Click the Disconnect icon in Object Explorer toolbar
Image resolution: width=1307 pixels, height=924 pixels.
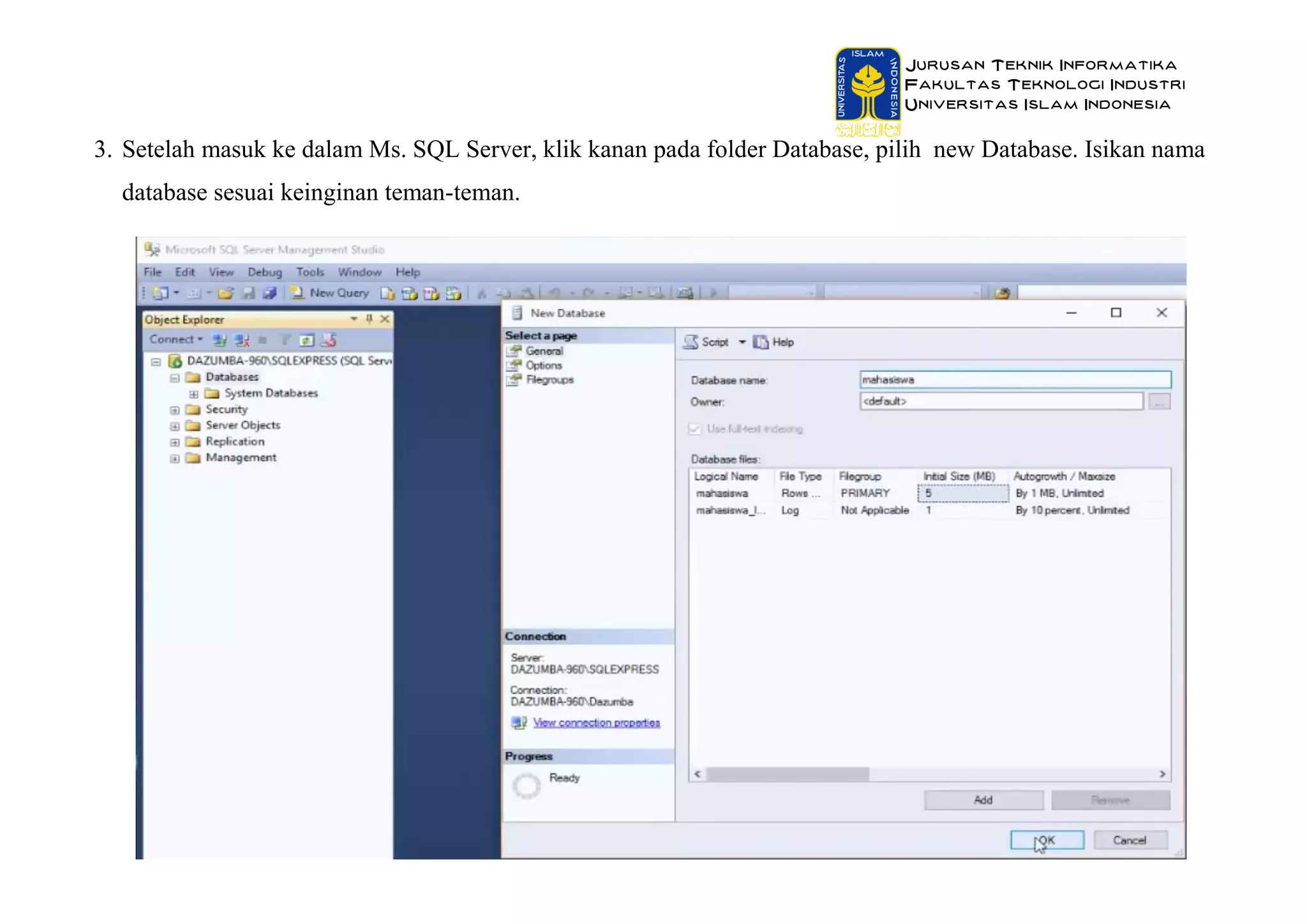(x=241, y=340)
